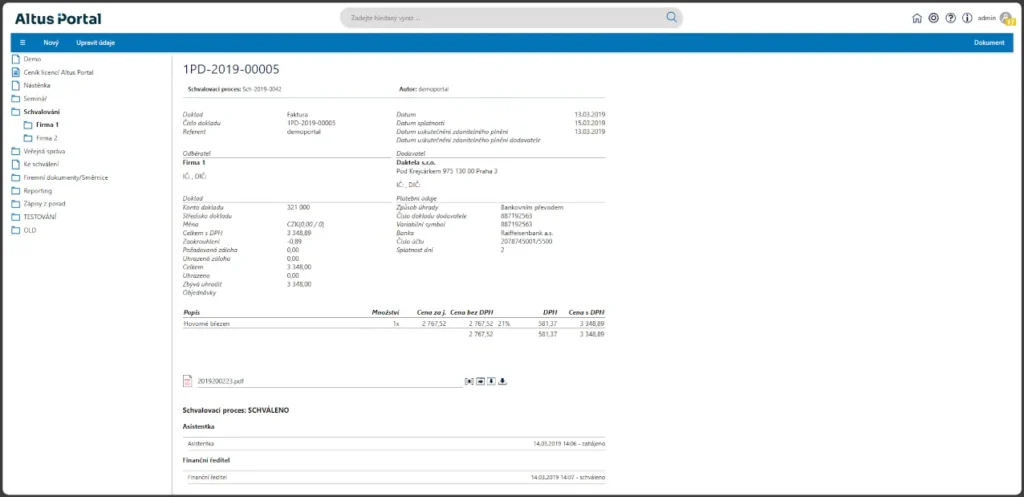The width and height of the screenshot is (1024, 497).
Task: Expand the Firemní dokumenty/Směrnice folder
Action: click(65, 177)
